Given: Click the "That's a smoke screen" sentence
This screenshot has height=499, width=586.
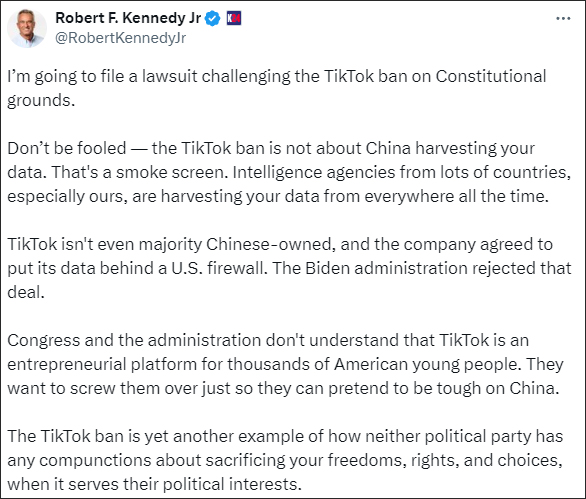Looking at the screenshot, I should coord(139,172).
